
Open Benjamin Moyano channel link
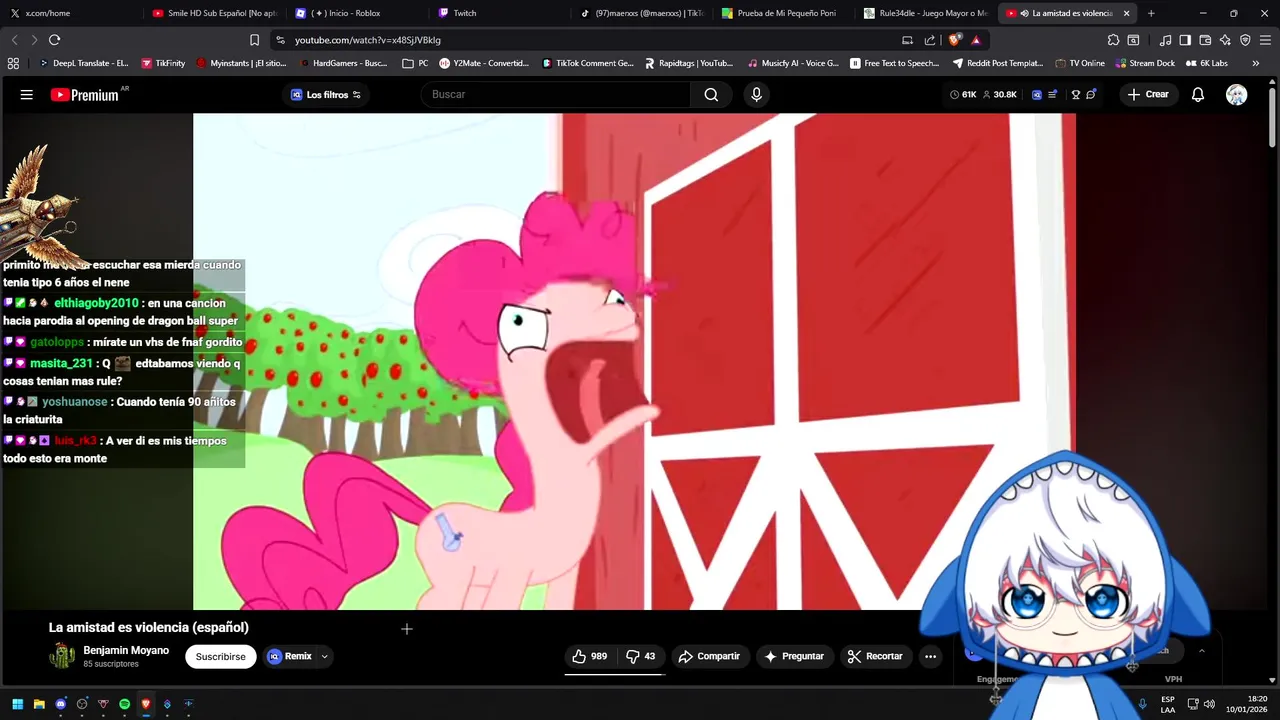tap(126, 650)
